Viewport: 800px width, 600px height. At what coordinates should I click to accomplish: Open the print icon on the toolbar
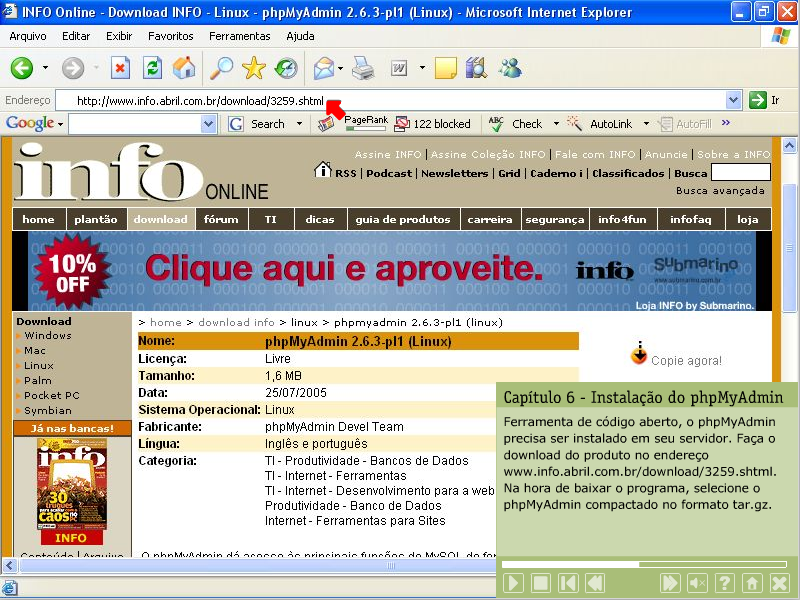362,68
